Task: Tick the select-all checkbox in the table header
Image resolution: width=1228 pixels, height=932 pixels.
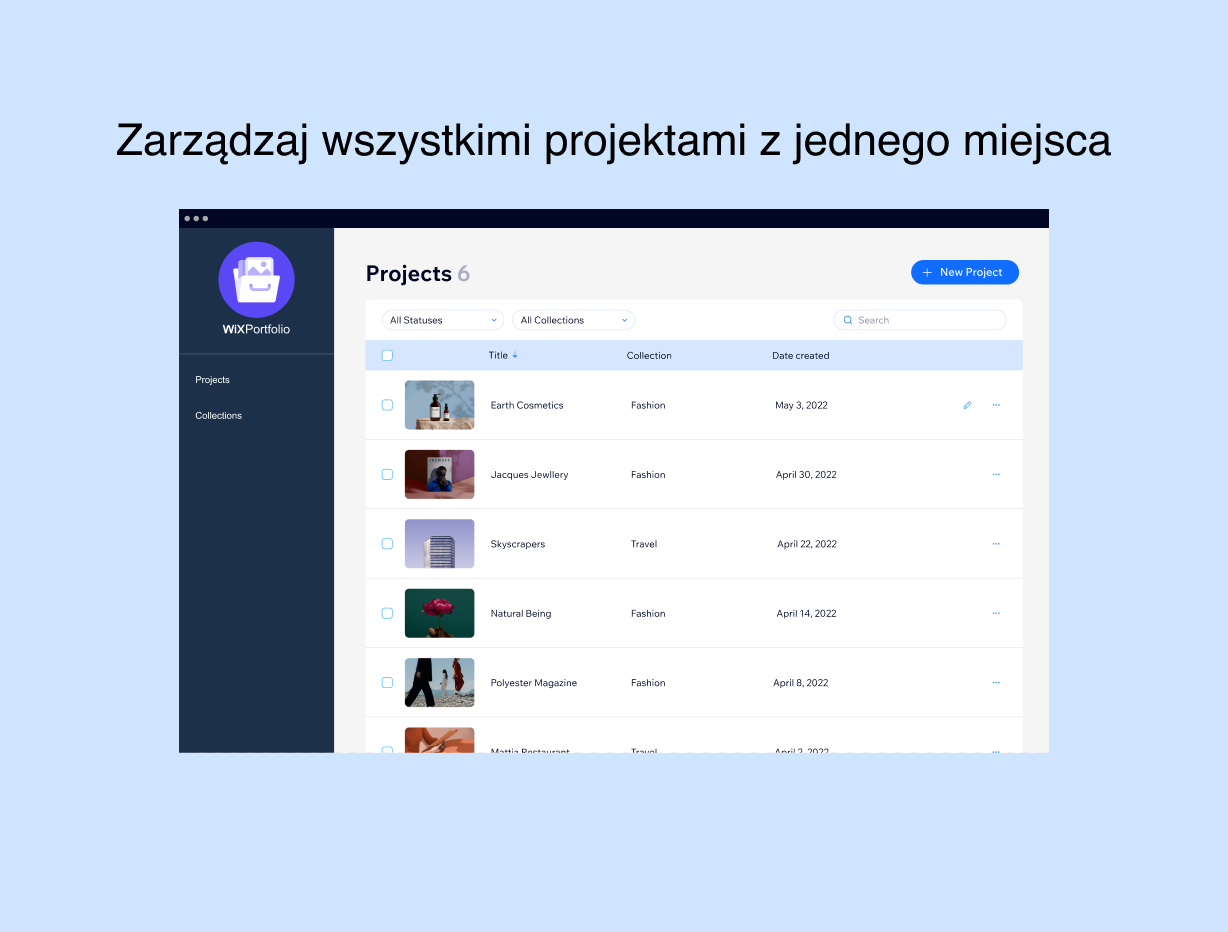Action: click(387, 355)
